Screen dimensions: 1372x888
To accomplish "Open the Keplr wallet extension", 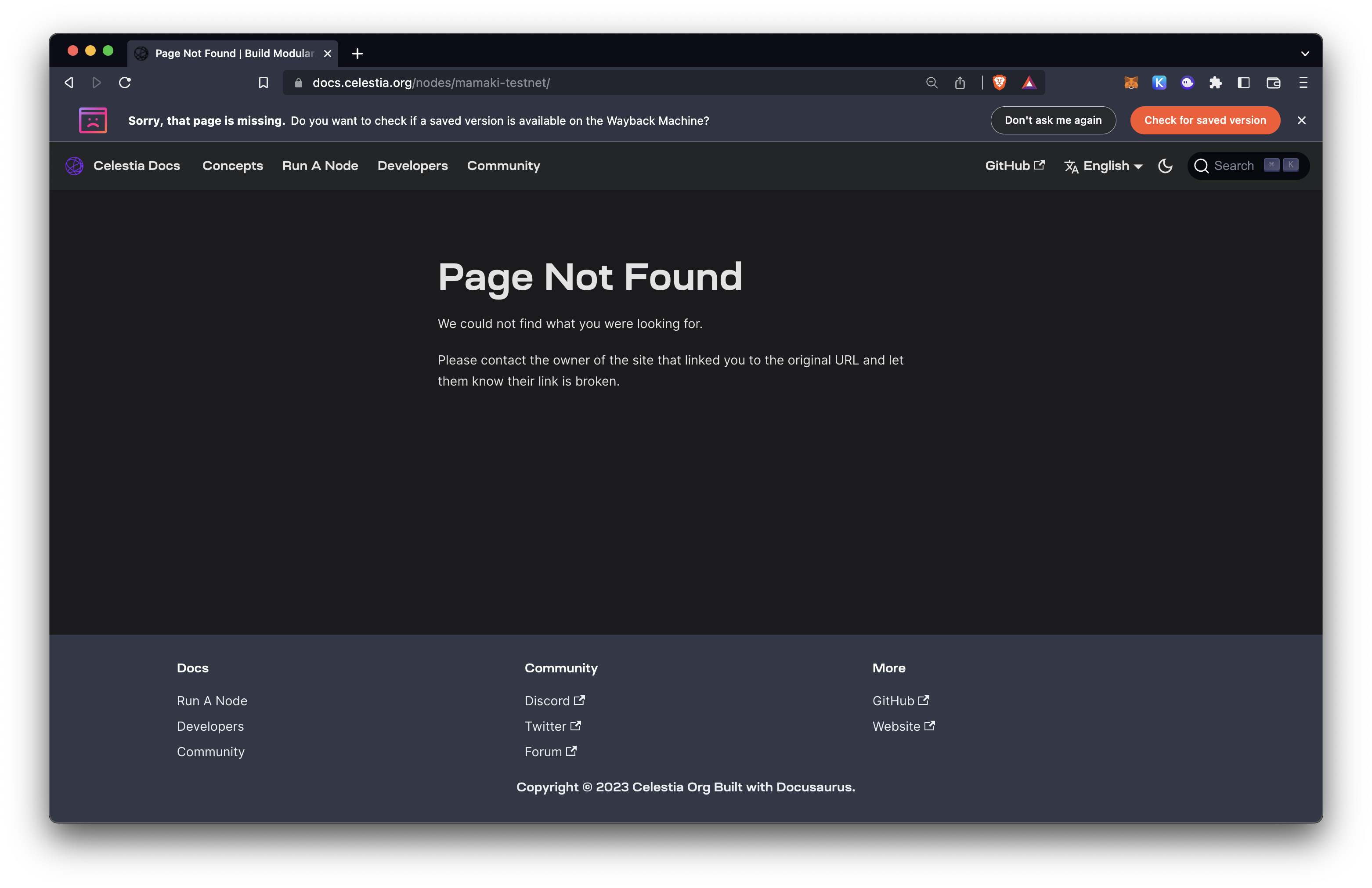I will (1159, 83).
